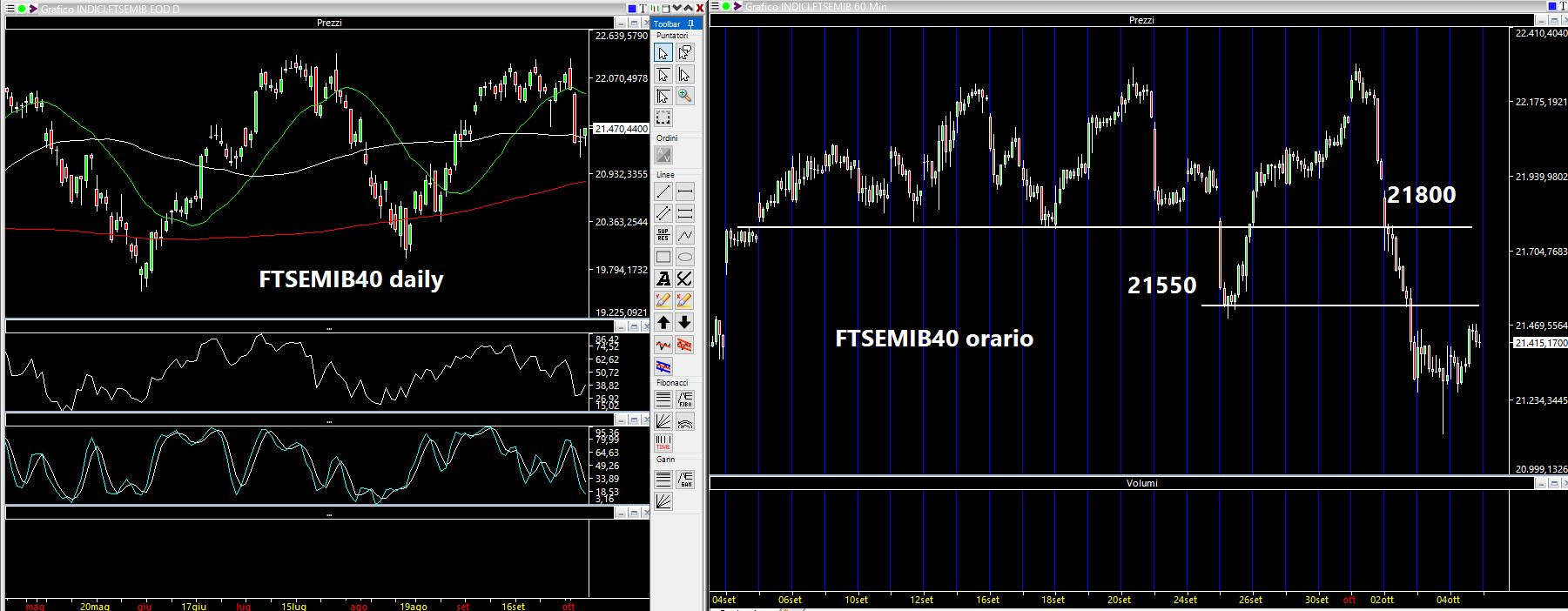Click green status dot of 60 Min chart

[726, 7]
